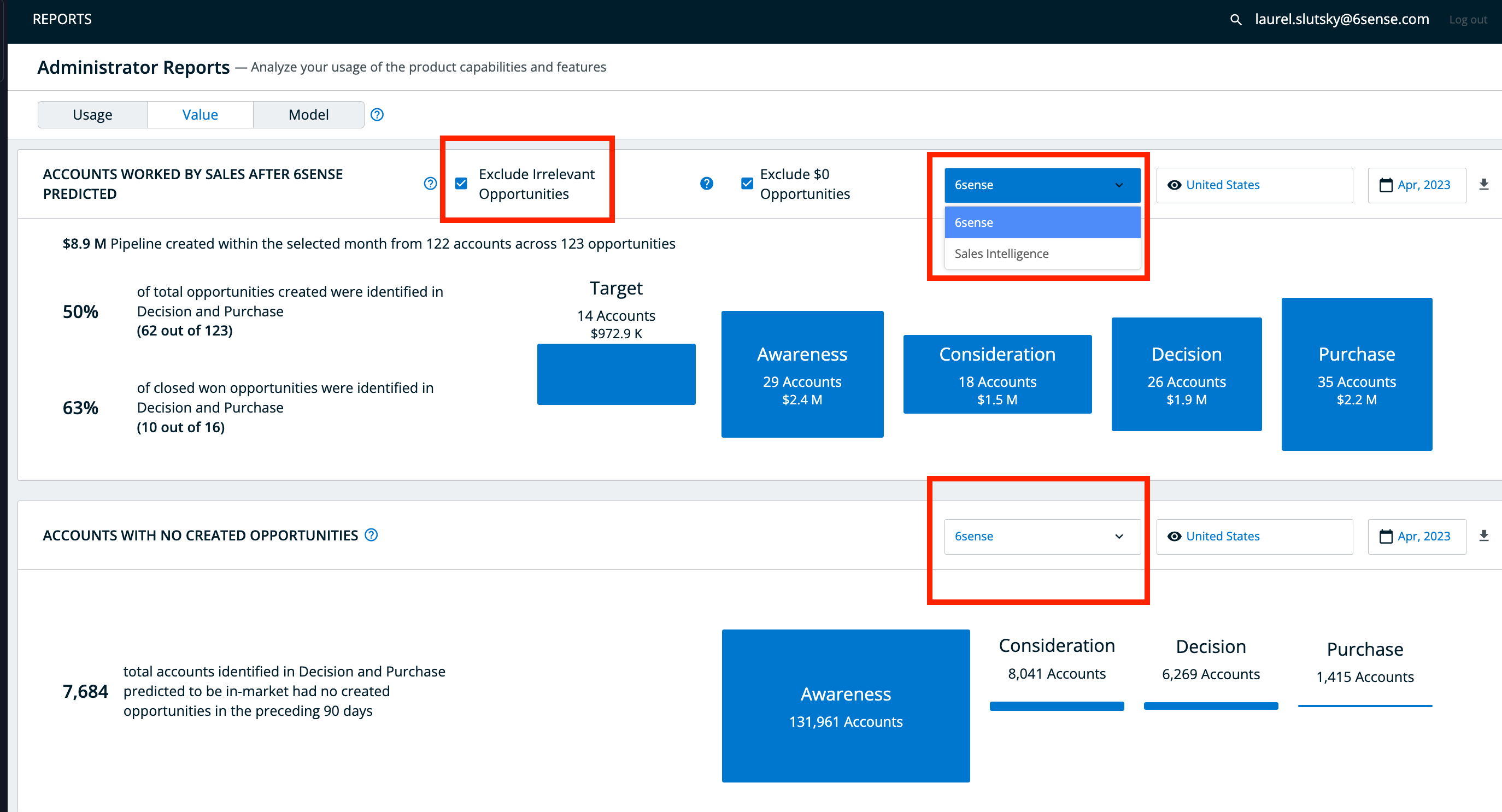The image size is (1502, 812).
Task: Click the Decision block with 26 Accounts
Action: pos(1187,374)
